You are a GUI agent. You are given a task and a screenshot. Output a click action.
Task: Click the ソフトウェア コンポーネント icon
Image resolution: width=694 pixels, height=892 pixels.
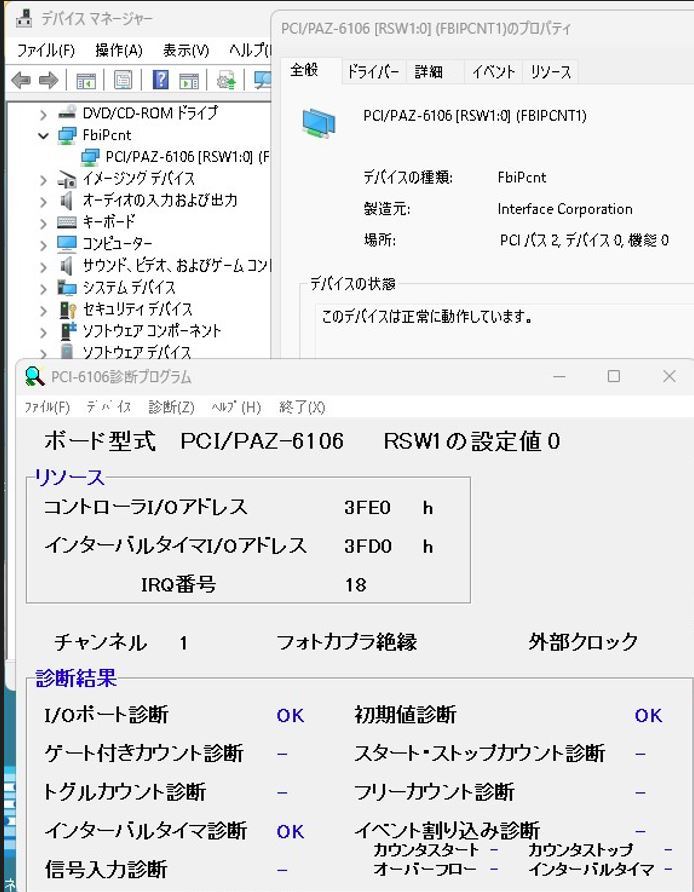(x=68, y=331)
